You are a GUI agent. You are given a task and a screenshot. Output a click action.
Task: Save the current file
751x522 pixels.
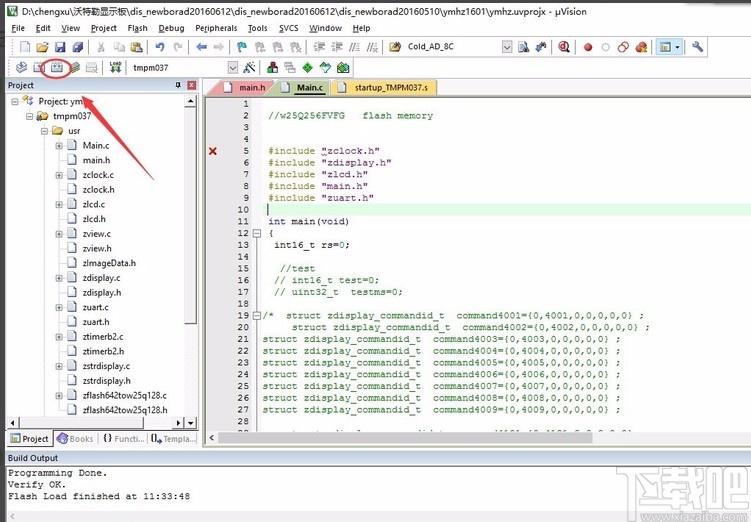pos(60,47)
